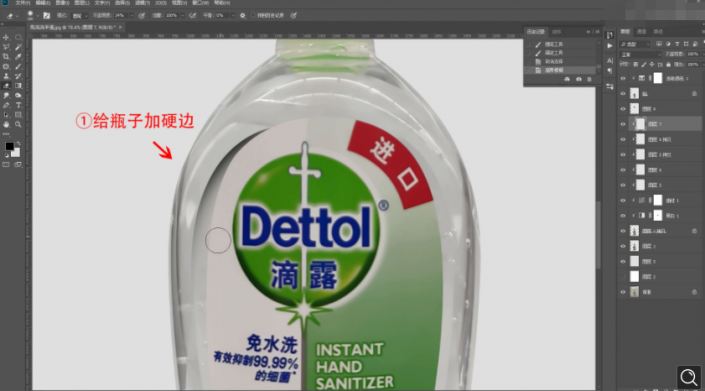Select the Elliptical Marquee tool
The width and height of the screenshot is (705, 391).
tap(18, 37)
